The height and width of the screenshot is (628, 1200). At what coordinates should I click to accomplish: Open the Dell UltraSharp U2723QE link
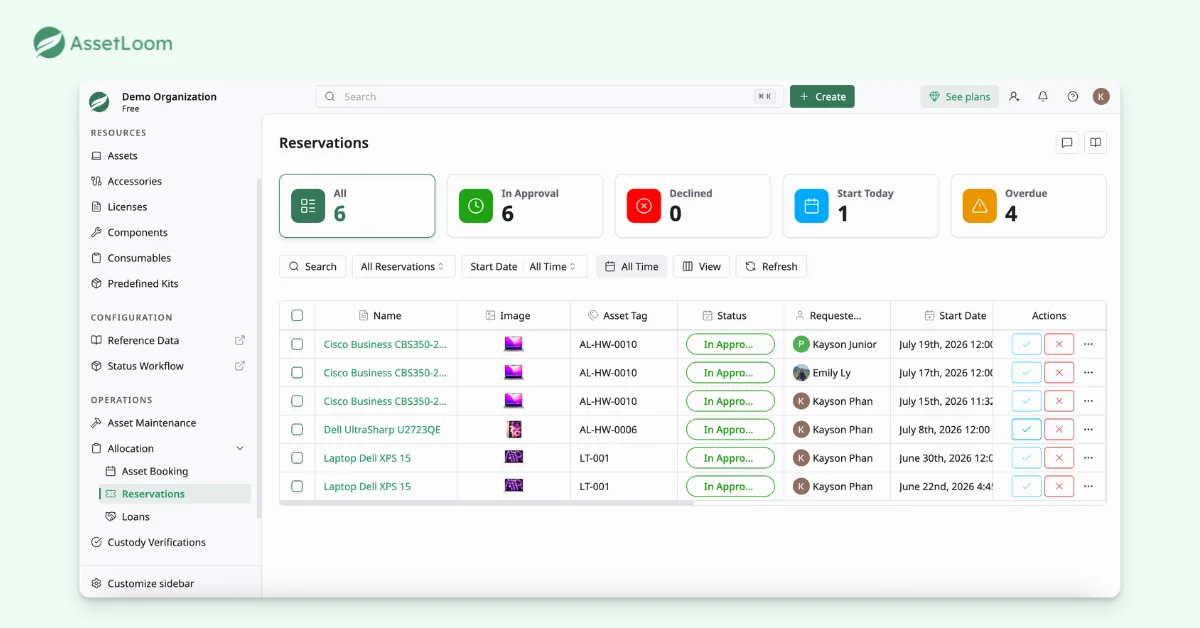pos(382,429)
